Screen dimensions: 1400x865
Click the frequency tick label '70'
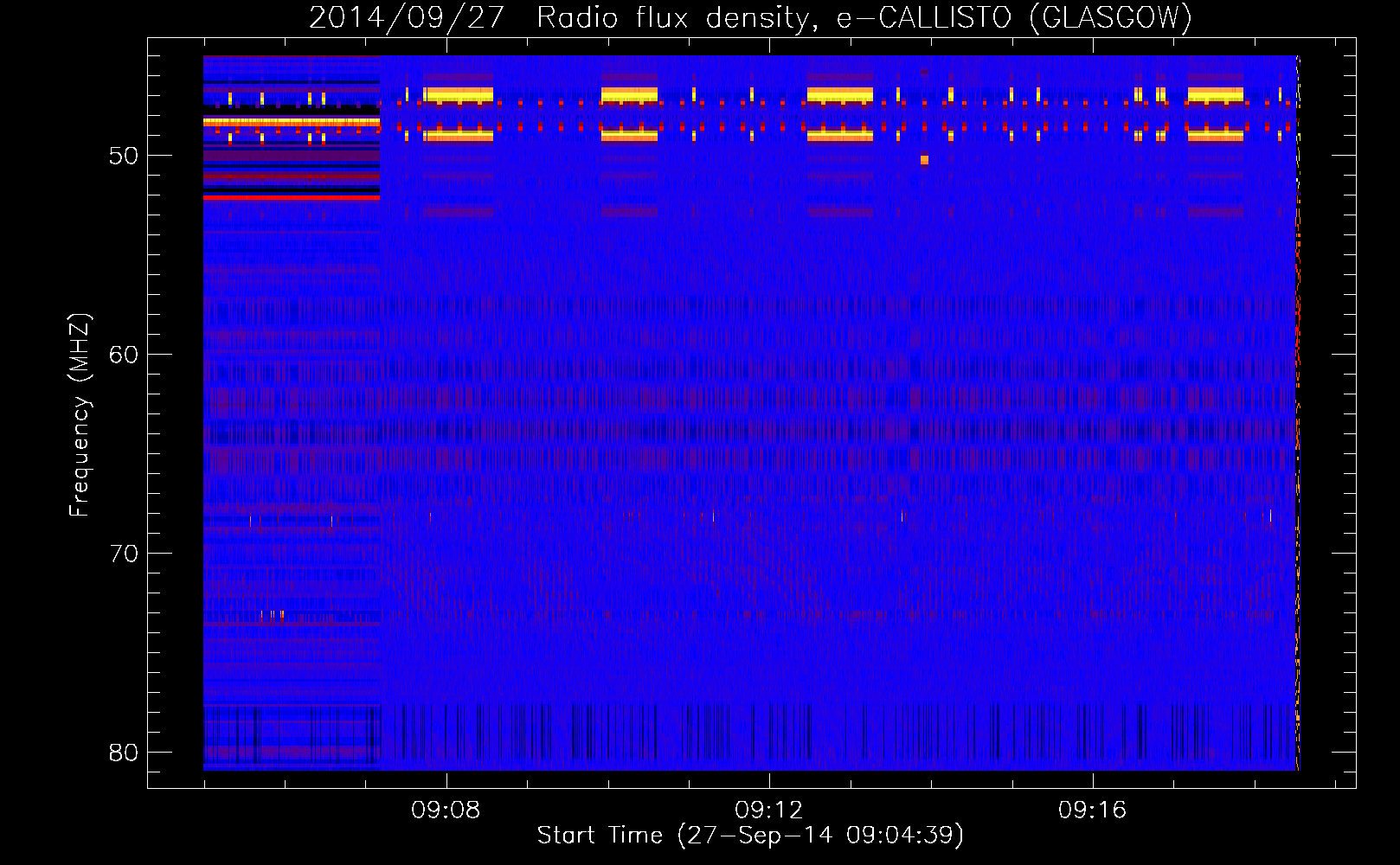(x=124, y=554)
